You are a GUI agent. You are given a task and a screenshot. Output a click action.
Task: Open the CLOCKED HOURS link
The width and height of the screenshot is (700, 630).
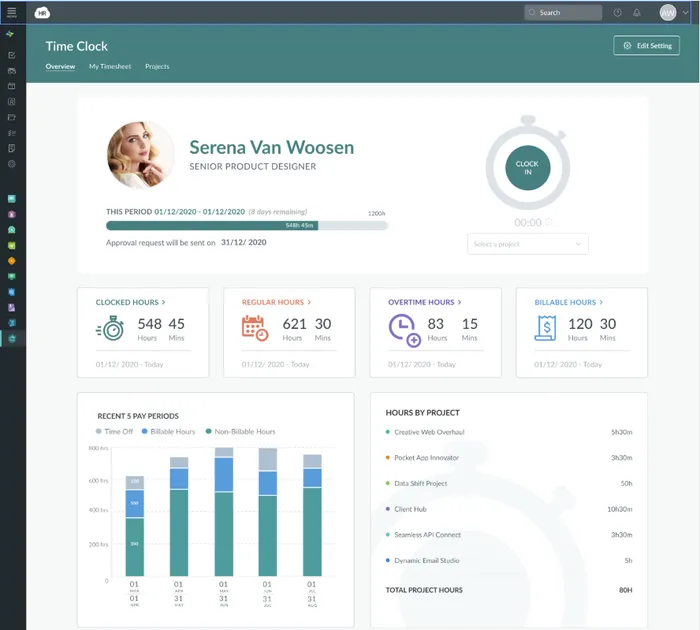pos(130,302)
